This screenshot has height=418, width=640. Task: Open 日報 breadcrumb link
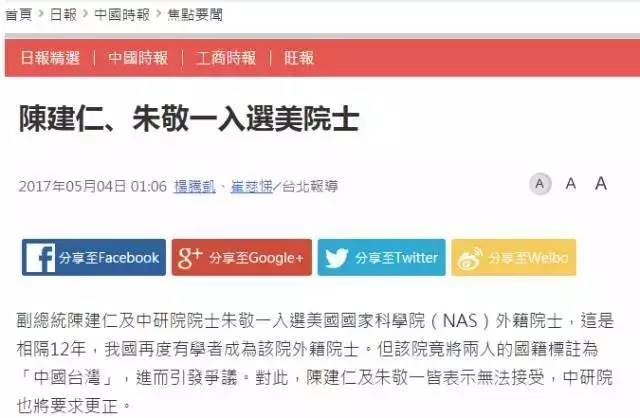(x=63, y=15)
